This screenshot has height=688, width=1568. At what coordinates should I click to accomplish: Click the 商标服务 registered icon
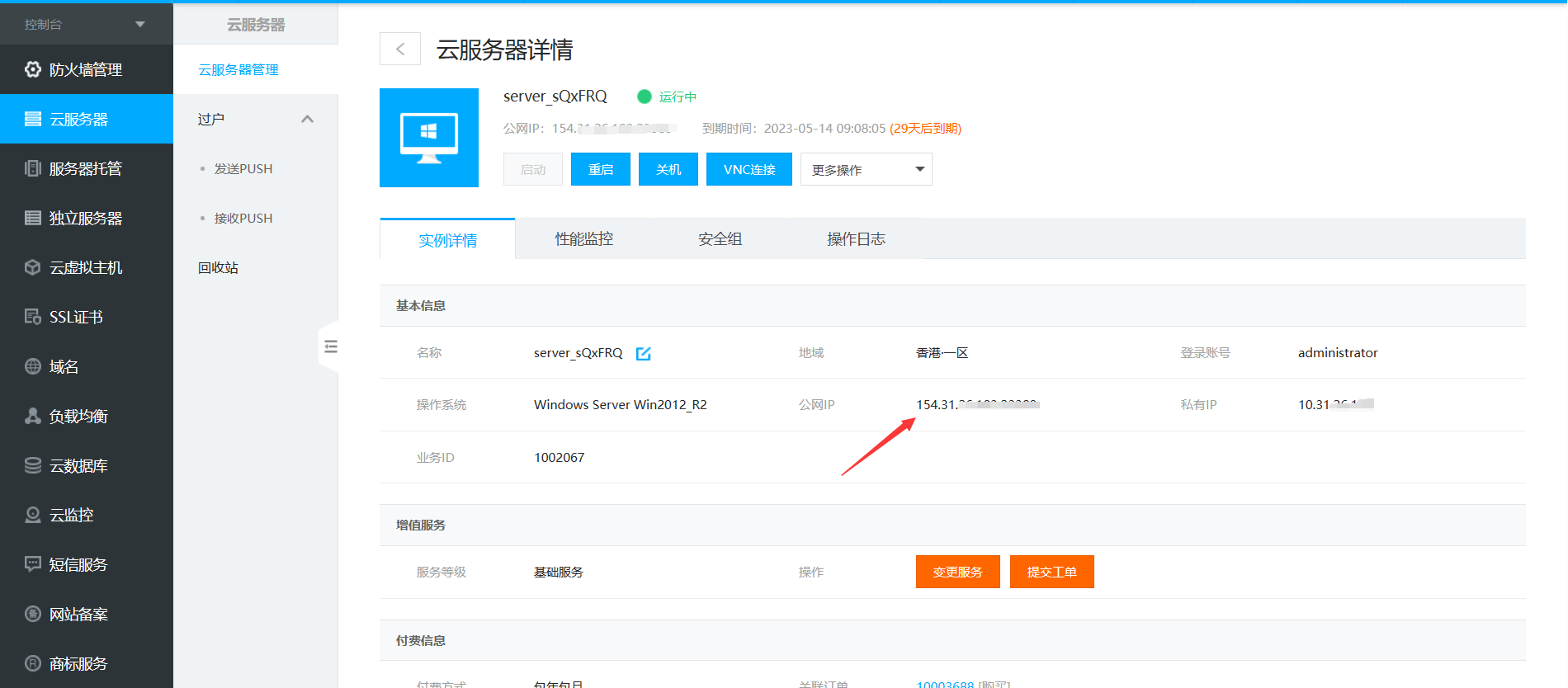point(33,663)
